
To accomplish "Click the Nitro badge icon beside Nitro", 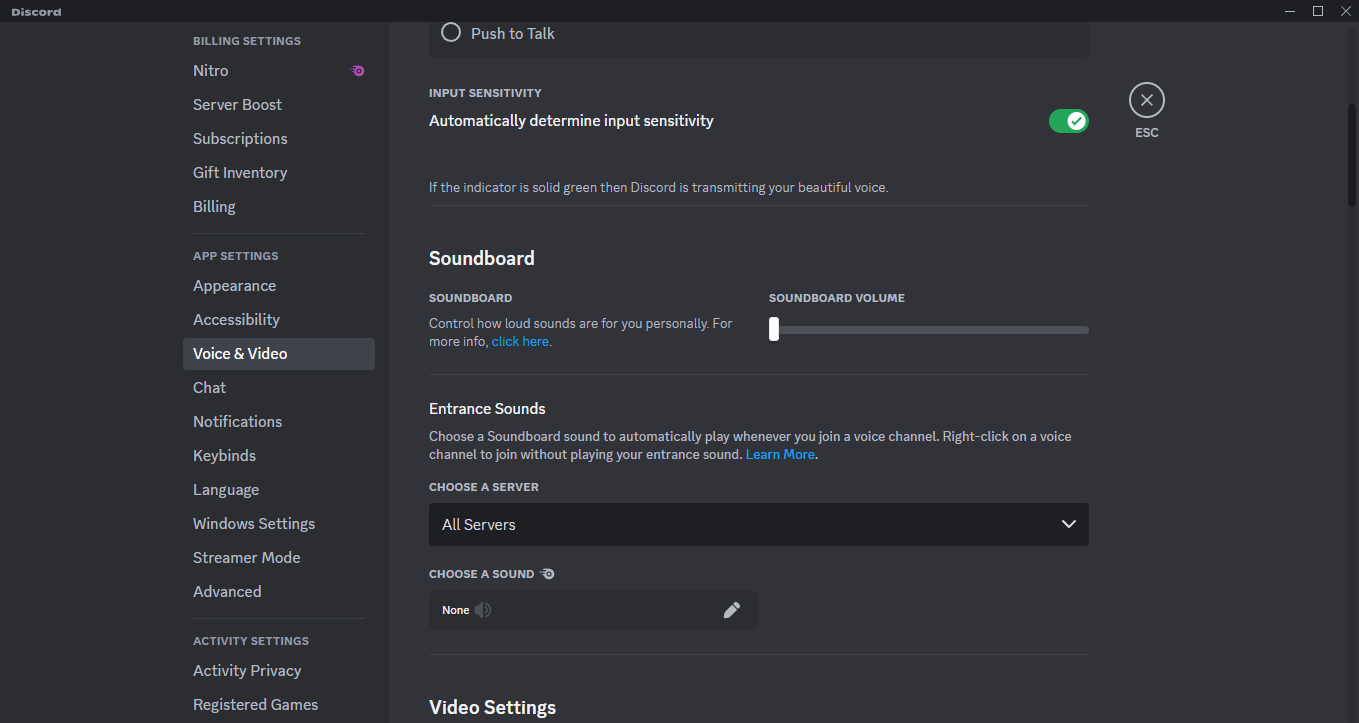I will 358,71.
